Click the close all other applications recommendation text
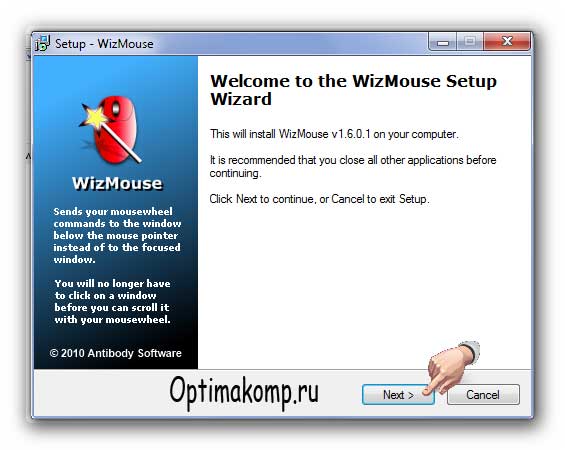 point(353,166)
